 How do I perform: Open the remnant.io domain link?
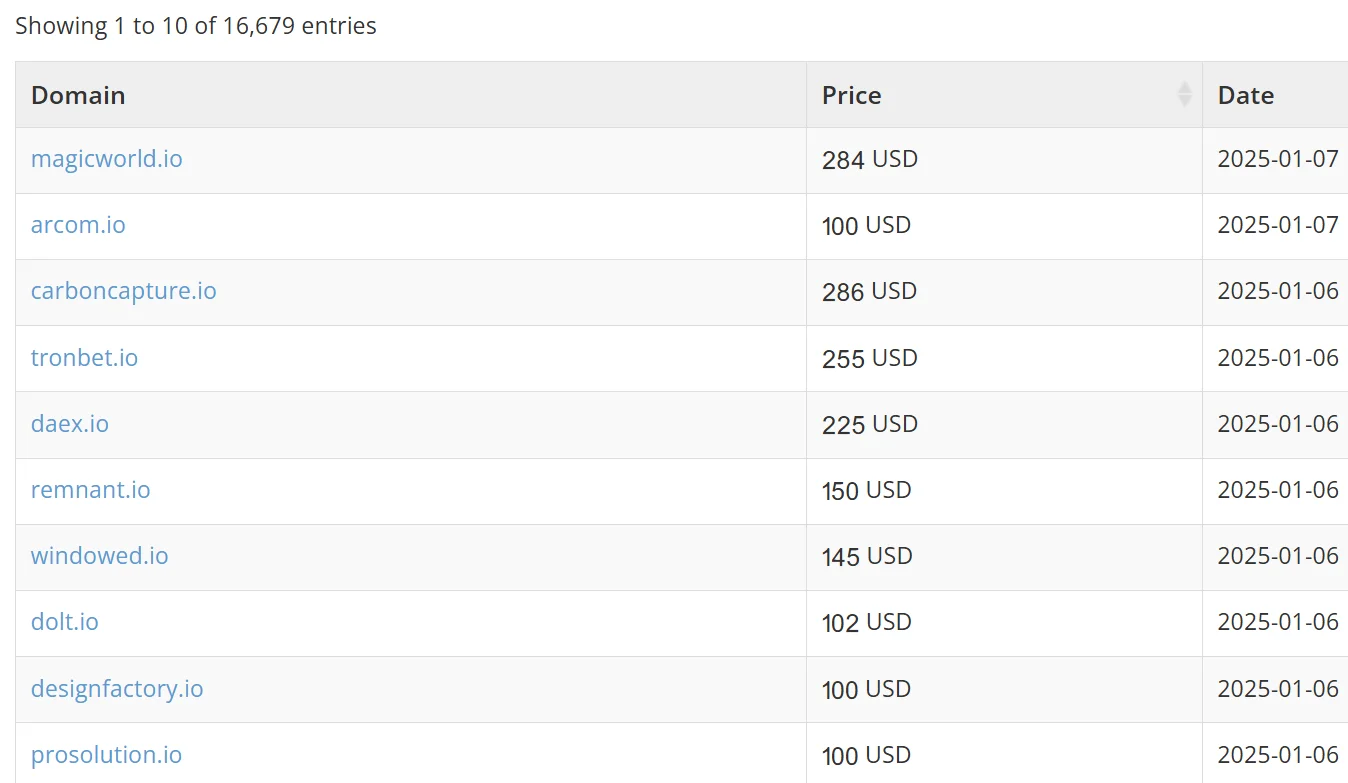91,489
